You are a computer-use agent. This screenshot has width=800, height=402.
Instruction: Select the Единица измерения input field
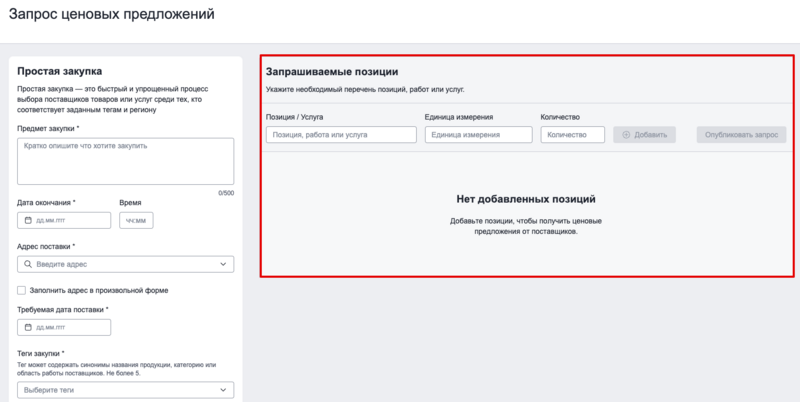click(x=478, y=134)
